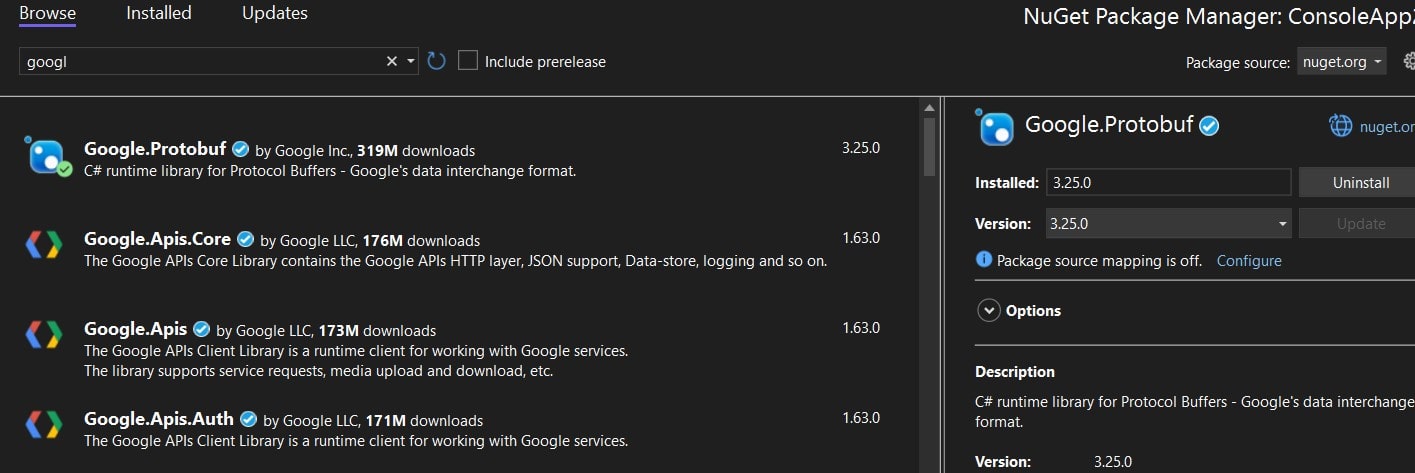Open the Version 3.25.0 dropdown

[x=1168, y=224]
